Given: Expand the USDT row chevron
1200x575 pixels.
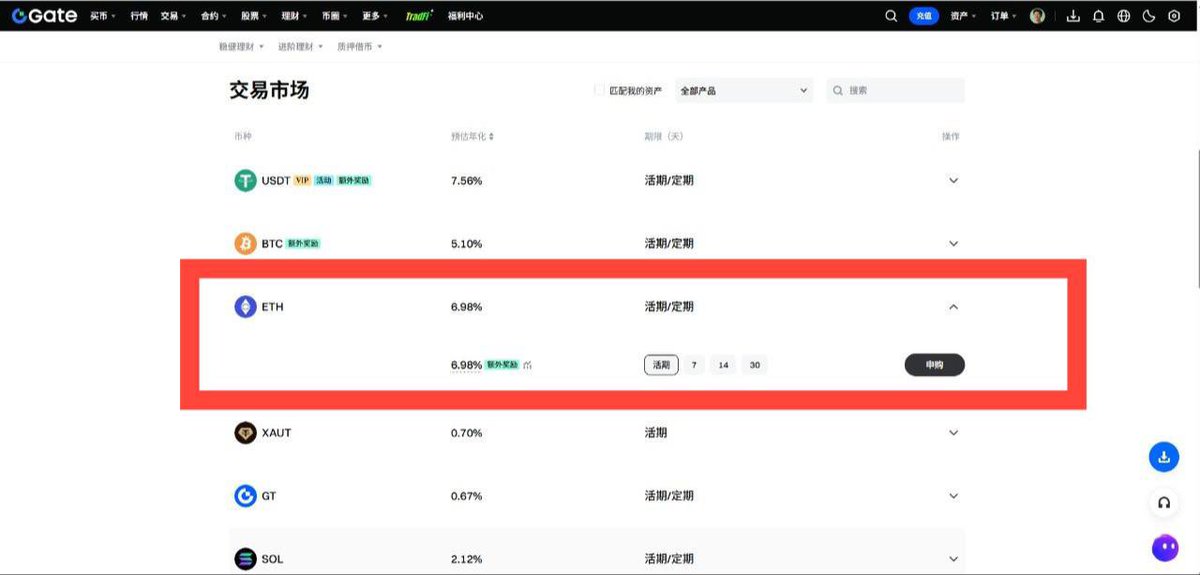Looking at the screenshot, I should point(953,181).
